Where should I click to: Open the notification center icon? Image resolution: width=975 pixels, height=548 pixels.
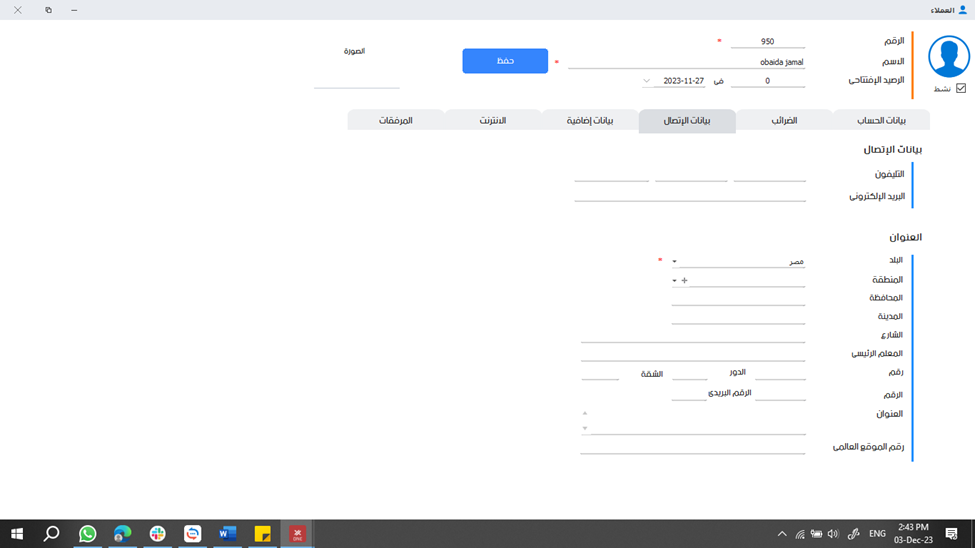pyautogui.click(x=951, y=534)
